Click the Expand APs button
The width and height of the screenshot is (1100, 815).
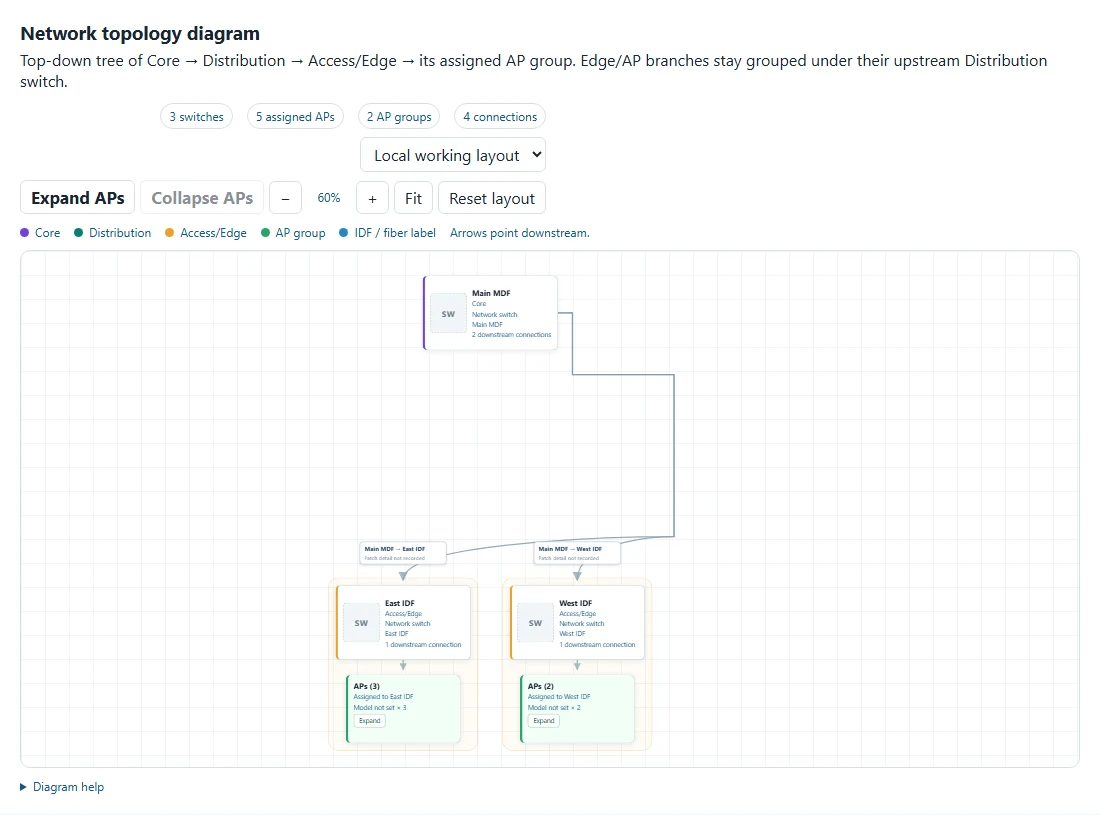click(77, 198)
